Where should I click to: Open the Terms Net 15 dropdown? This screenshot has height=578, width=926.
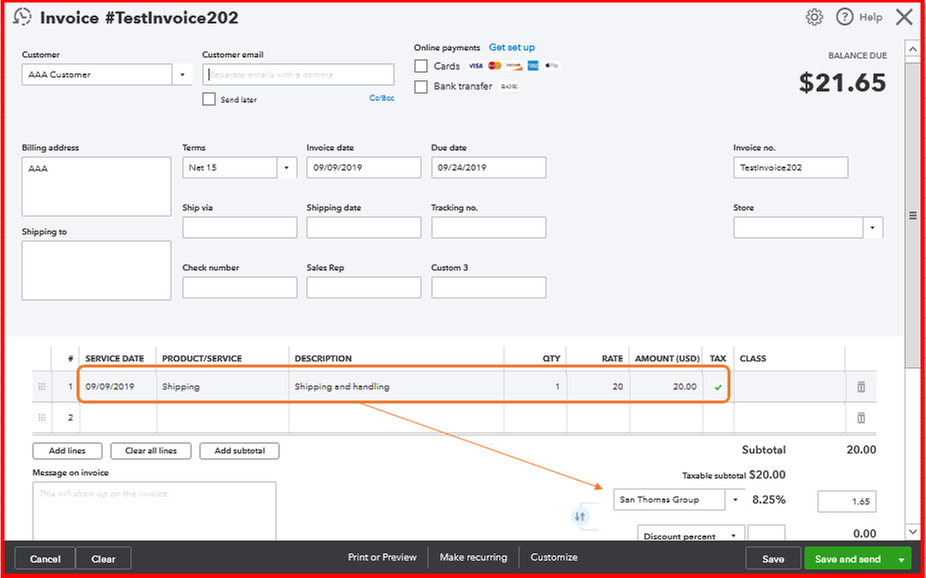pos(286,168)
